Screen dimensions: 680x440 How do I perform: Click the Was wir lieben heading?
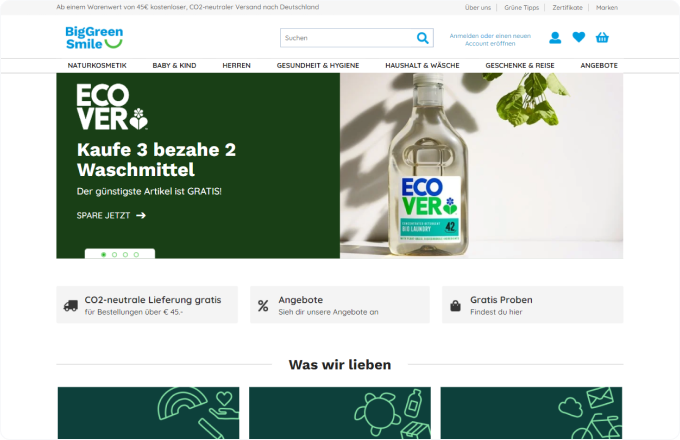(x=340, y=365)
